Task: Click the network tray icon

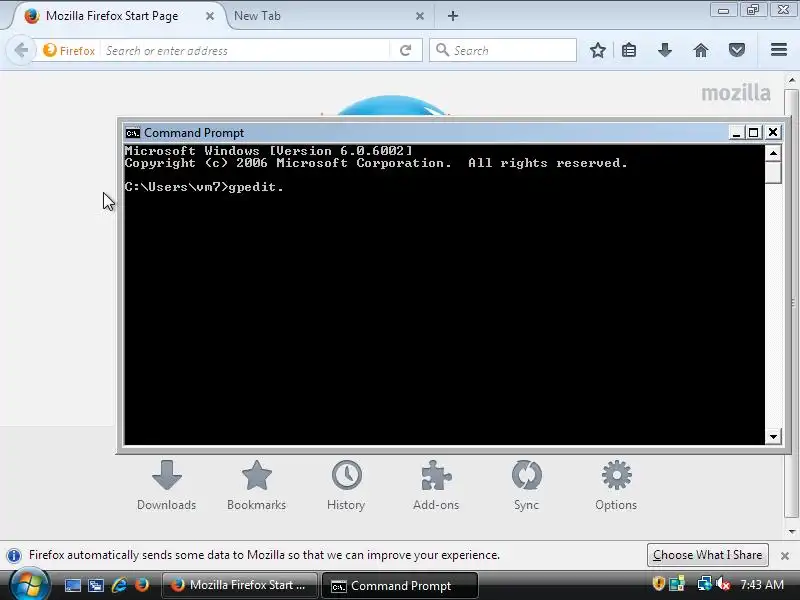Action: click(x=705, y=584)
